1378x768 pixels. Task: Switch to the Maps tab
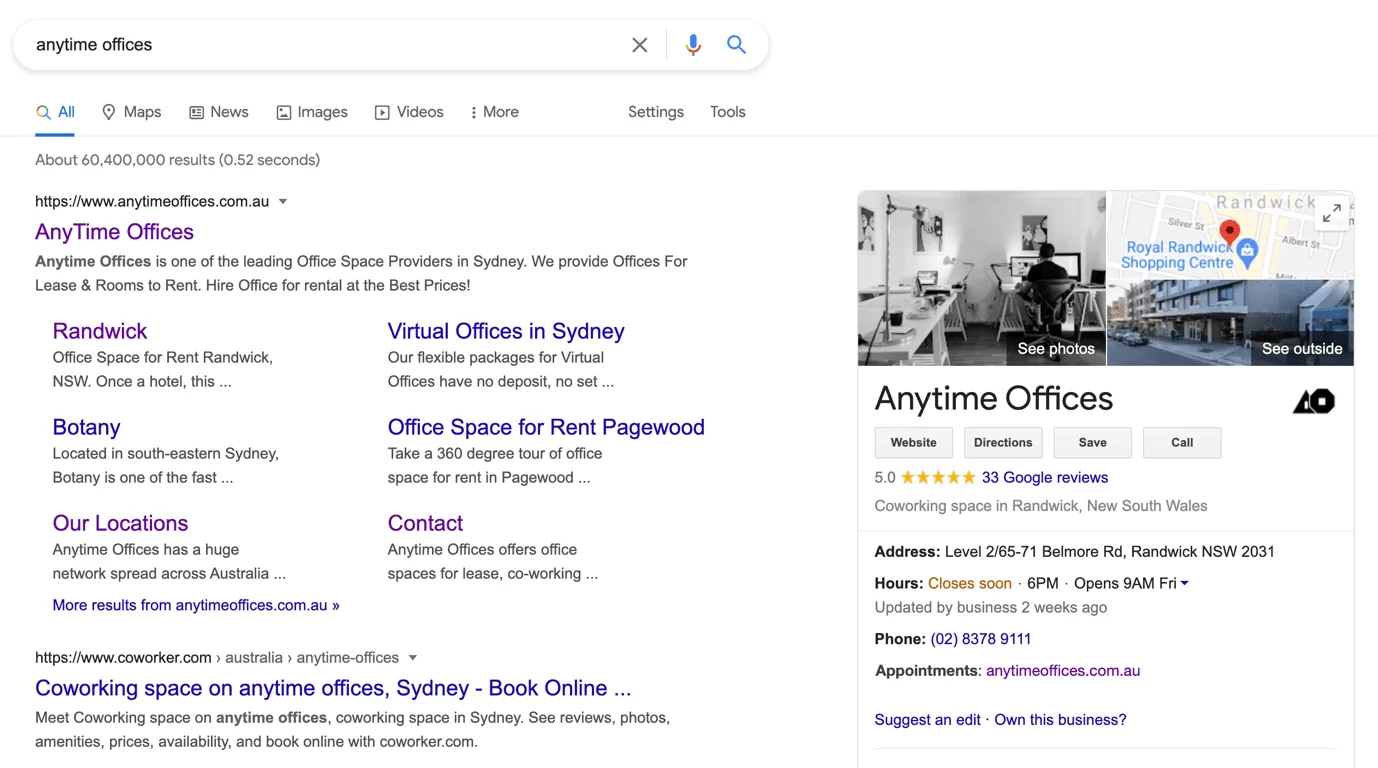tap(131, 112)
